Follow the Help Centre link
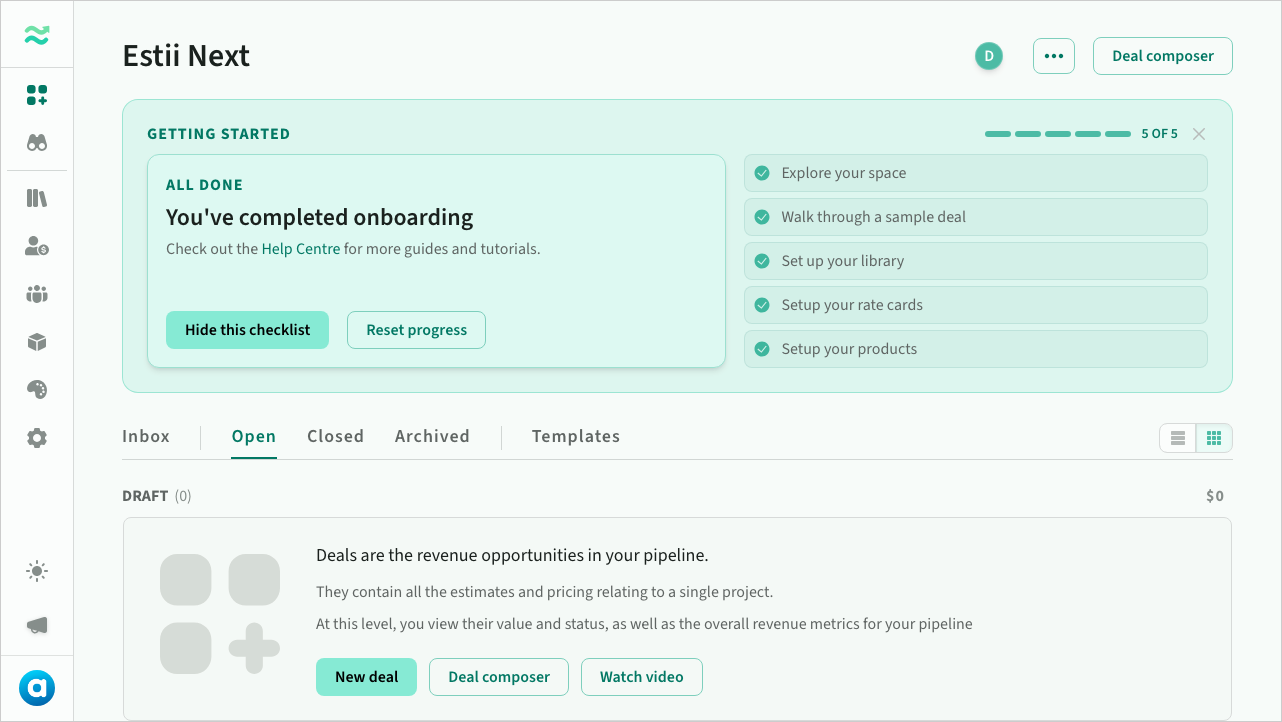Viewport: 1282px width, 722px height. [x=301, y=249]
